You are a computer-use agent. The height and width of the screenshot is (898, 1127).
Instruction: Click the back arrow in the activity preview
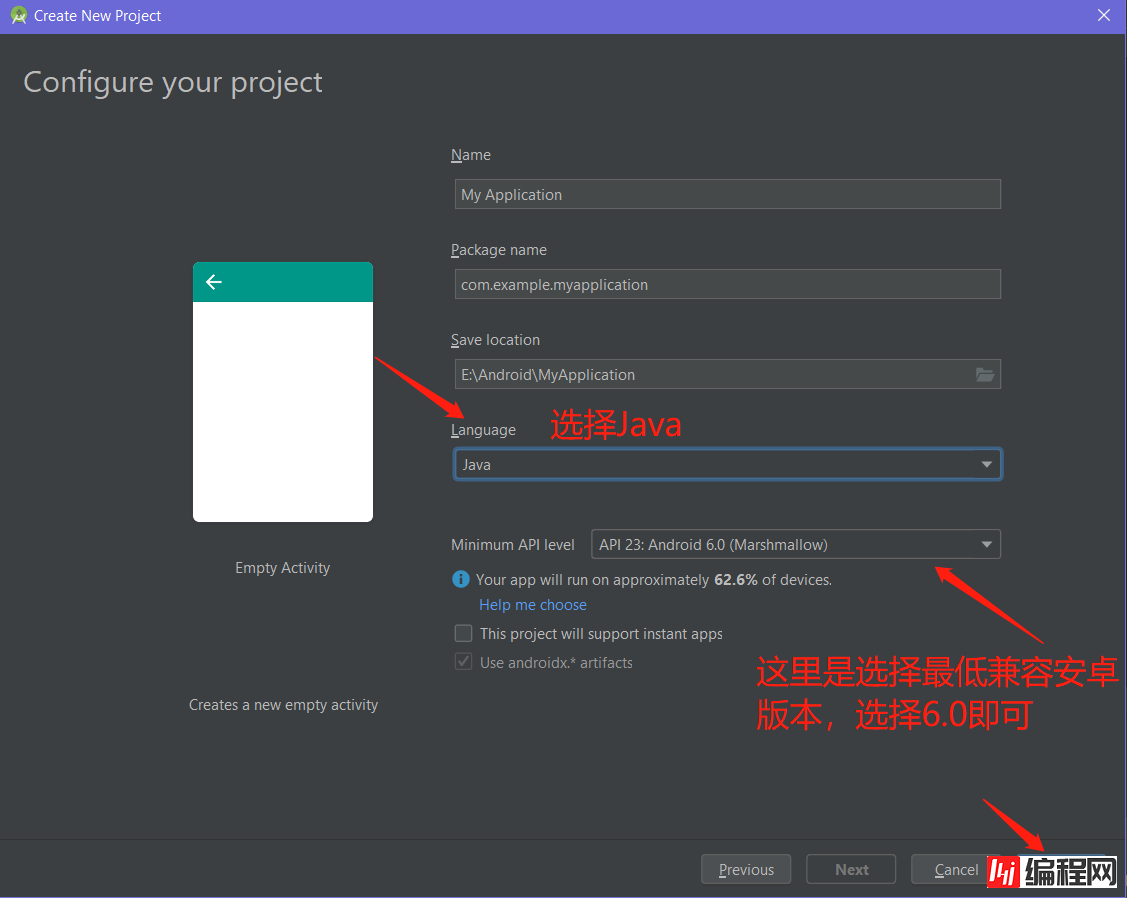click(x=213, y=282)
